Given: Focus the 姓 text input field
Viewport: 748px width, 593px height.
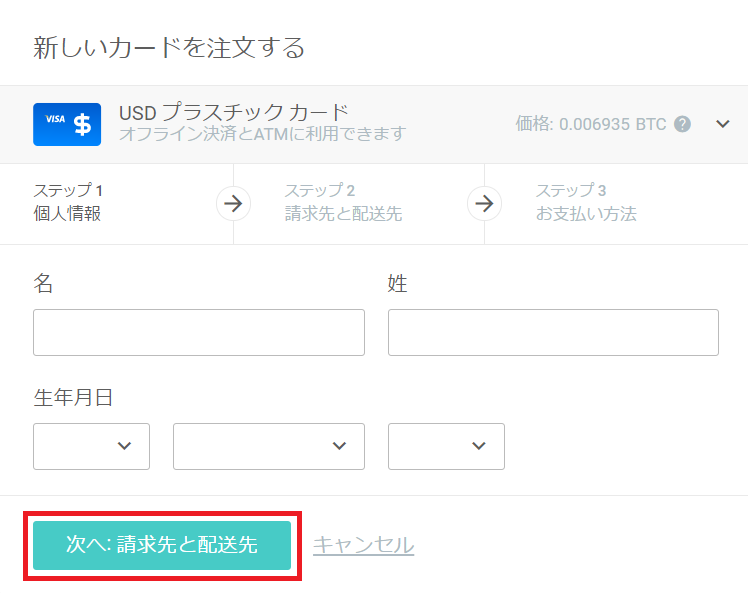Looking at the screenshot, I should (x=553, y=332).
